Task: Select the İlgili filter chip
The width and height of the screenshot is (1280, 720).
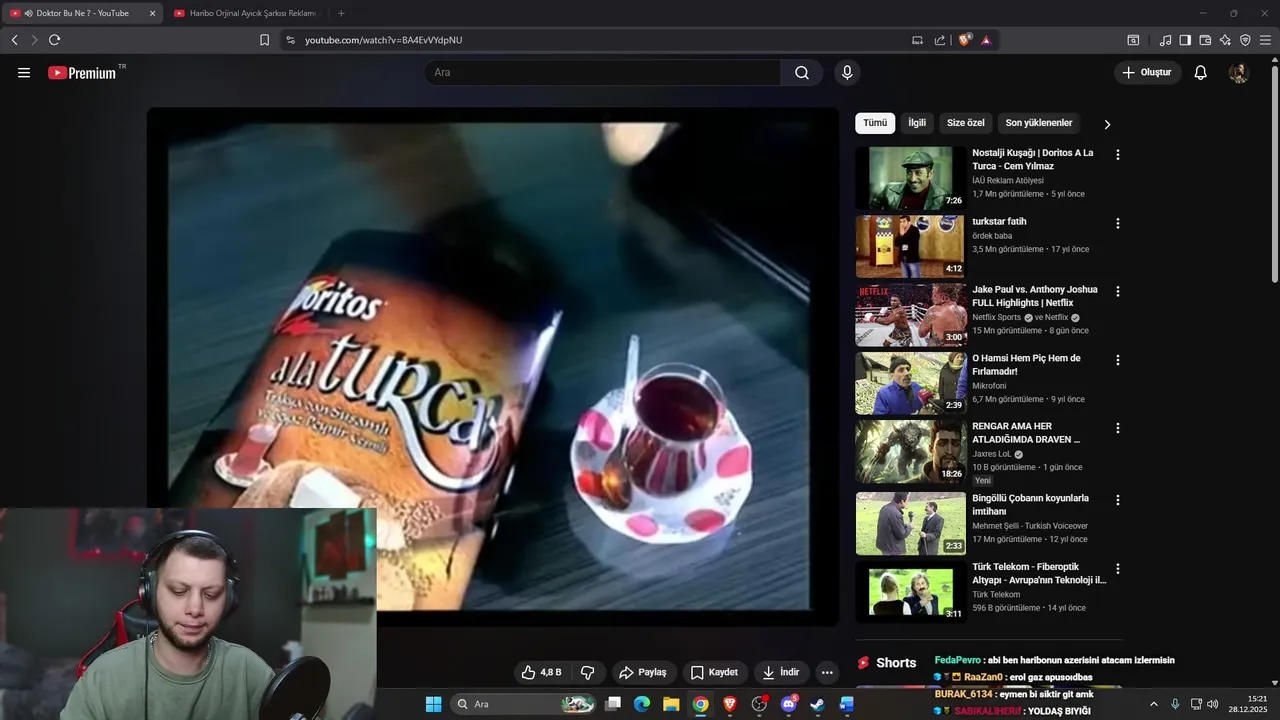Action: (917, 123)
